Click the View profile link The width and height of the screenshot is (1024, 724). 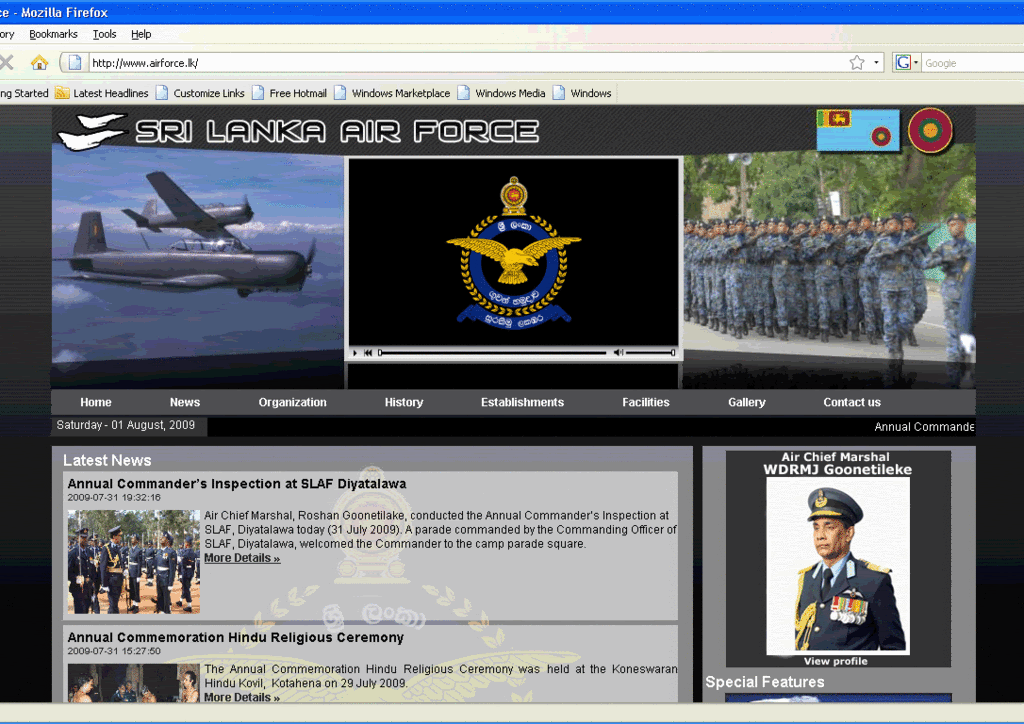(x=835, y=661)
